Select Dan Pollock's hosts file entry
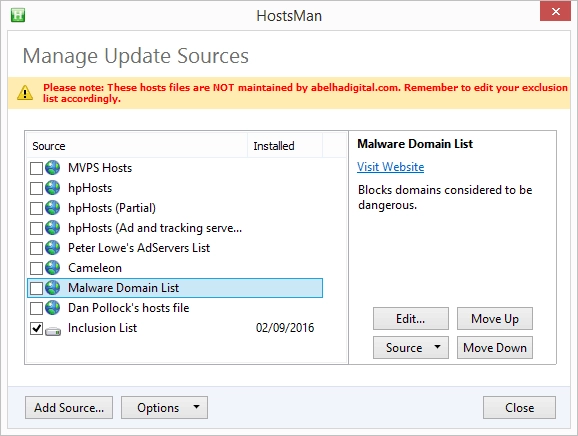Image resolution: width=578 pixels, height=436 pixels. [129, 308]
